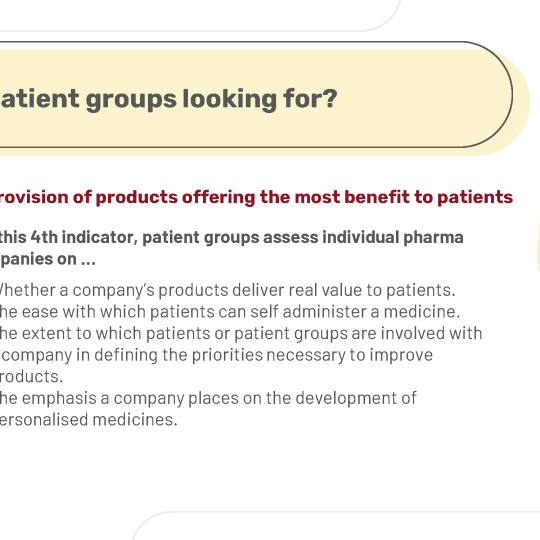Click the rounded outline shape at the bottom
540x540 pixels.
(336, 526)
